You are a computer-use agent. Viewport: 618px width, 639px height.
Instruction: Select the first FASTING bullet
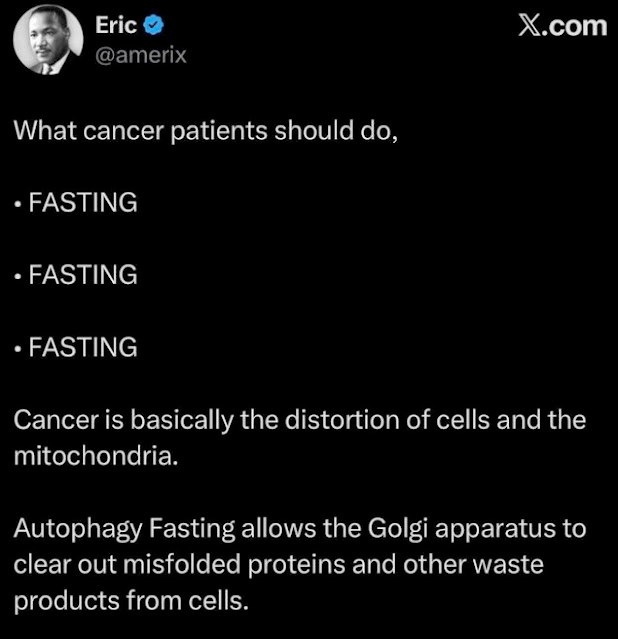[82, 203]
